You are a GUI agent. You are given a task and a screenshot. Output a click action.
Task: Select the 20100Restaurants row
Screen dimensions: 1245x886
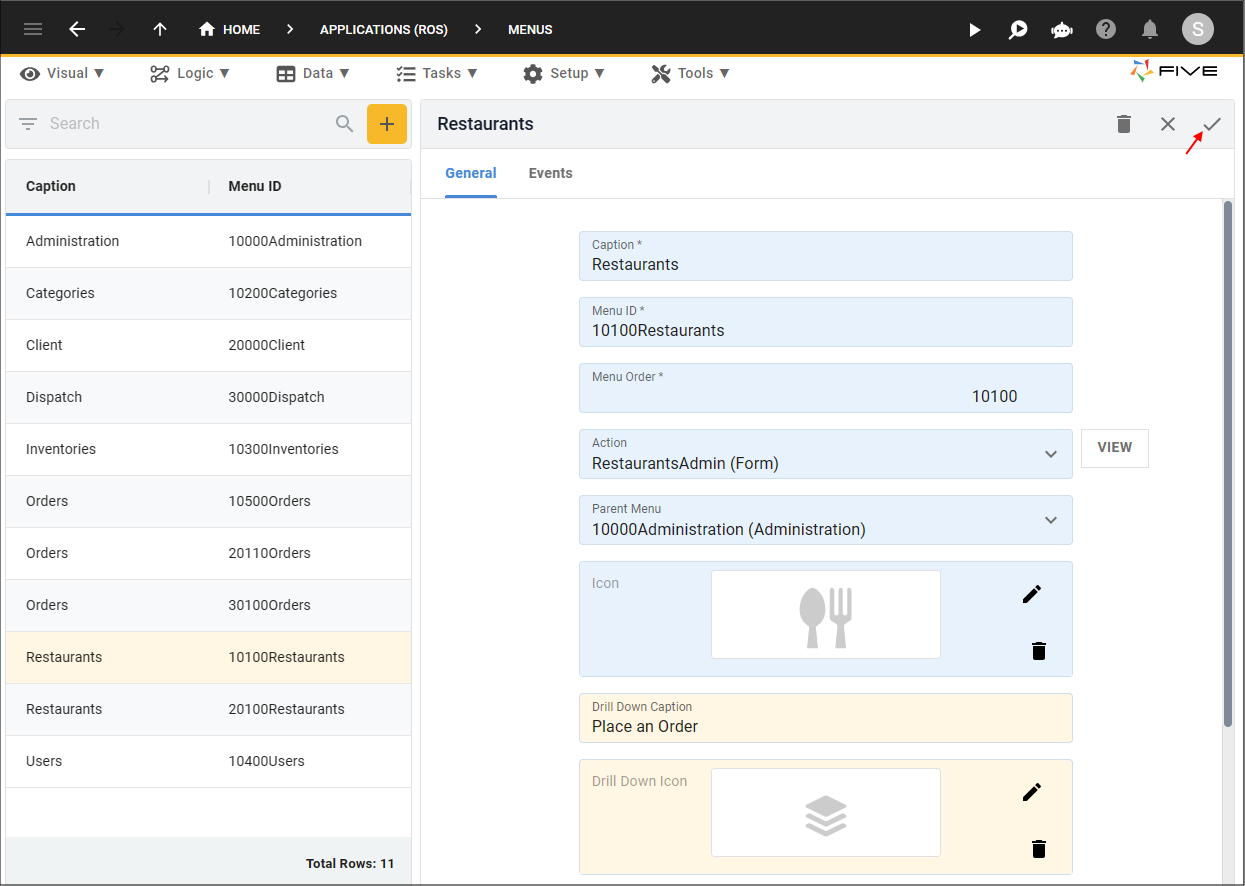point(208,709)
